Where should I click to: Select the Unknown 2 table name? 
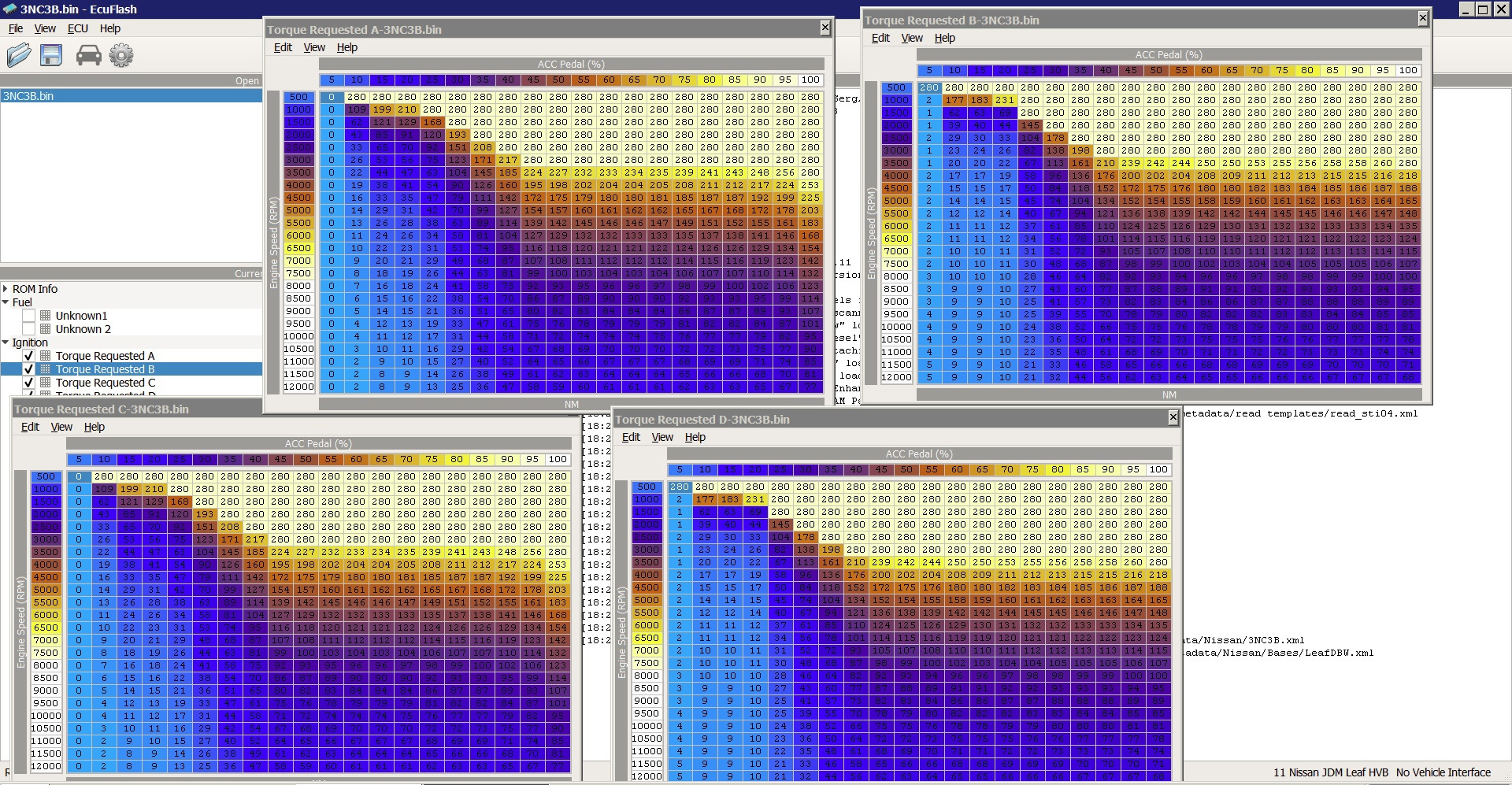click(83, 329)
